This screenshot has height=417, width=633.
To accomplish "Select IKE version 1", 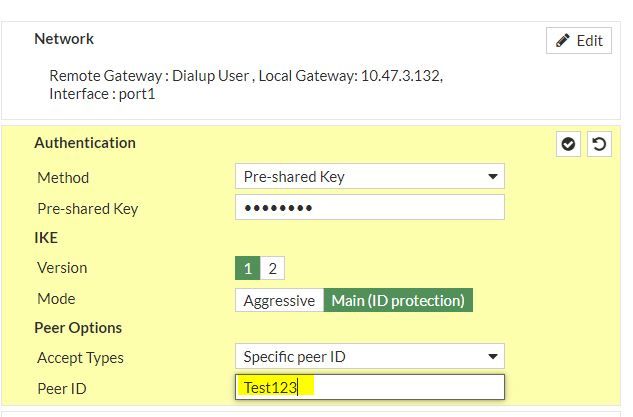I will tap(247, 268).
